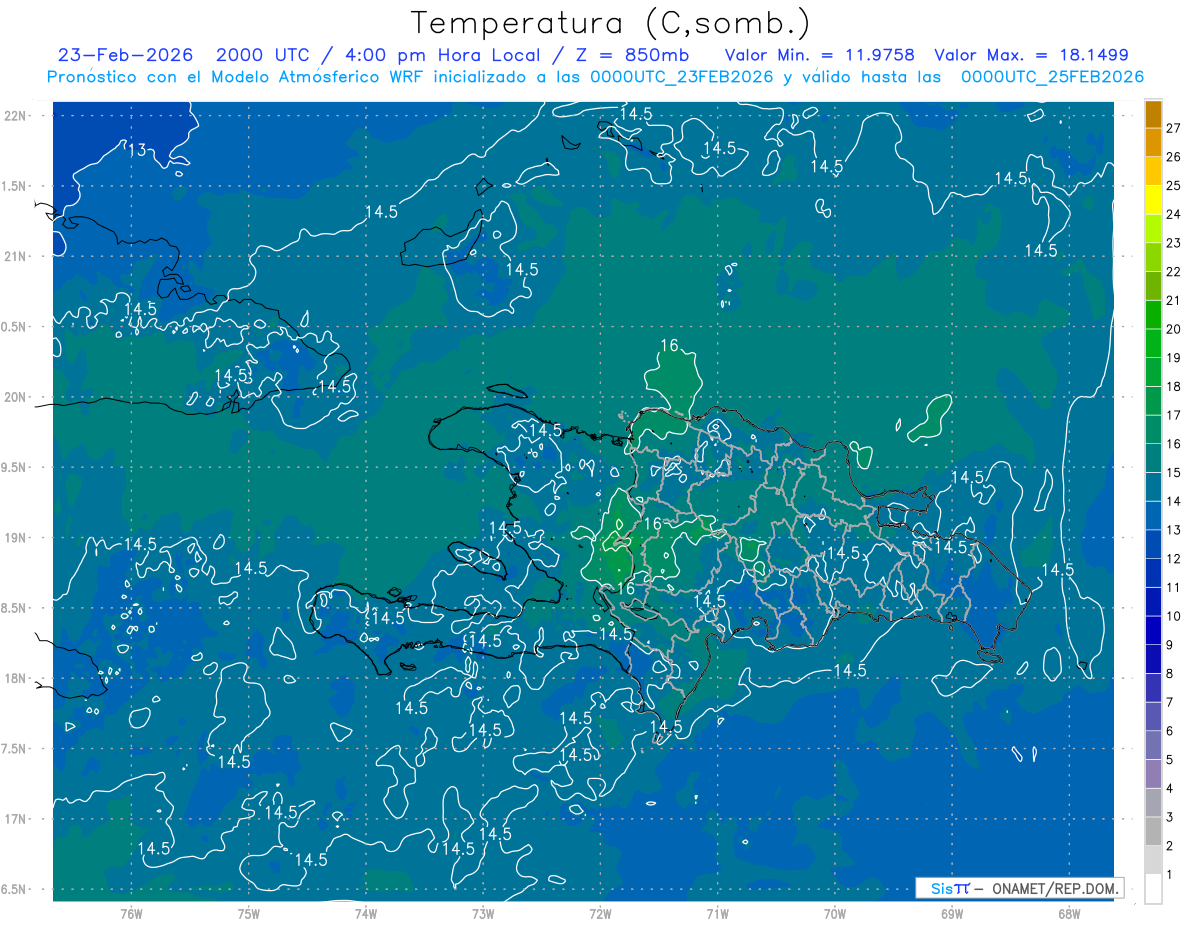Click the "13" contour label
Screen dimensions: 1200x927
(137, 150)
